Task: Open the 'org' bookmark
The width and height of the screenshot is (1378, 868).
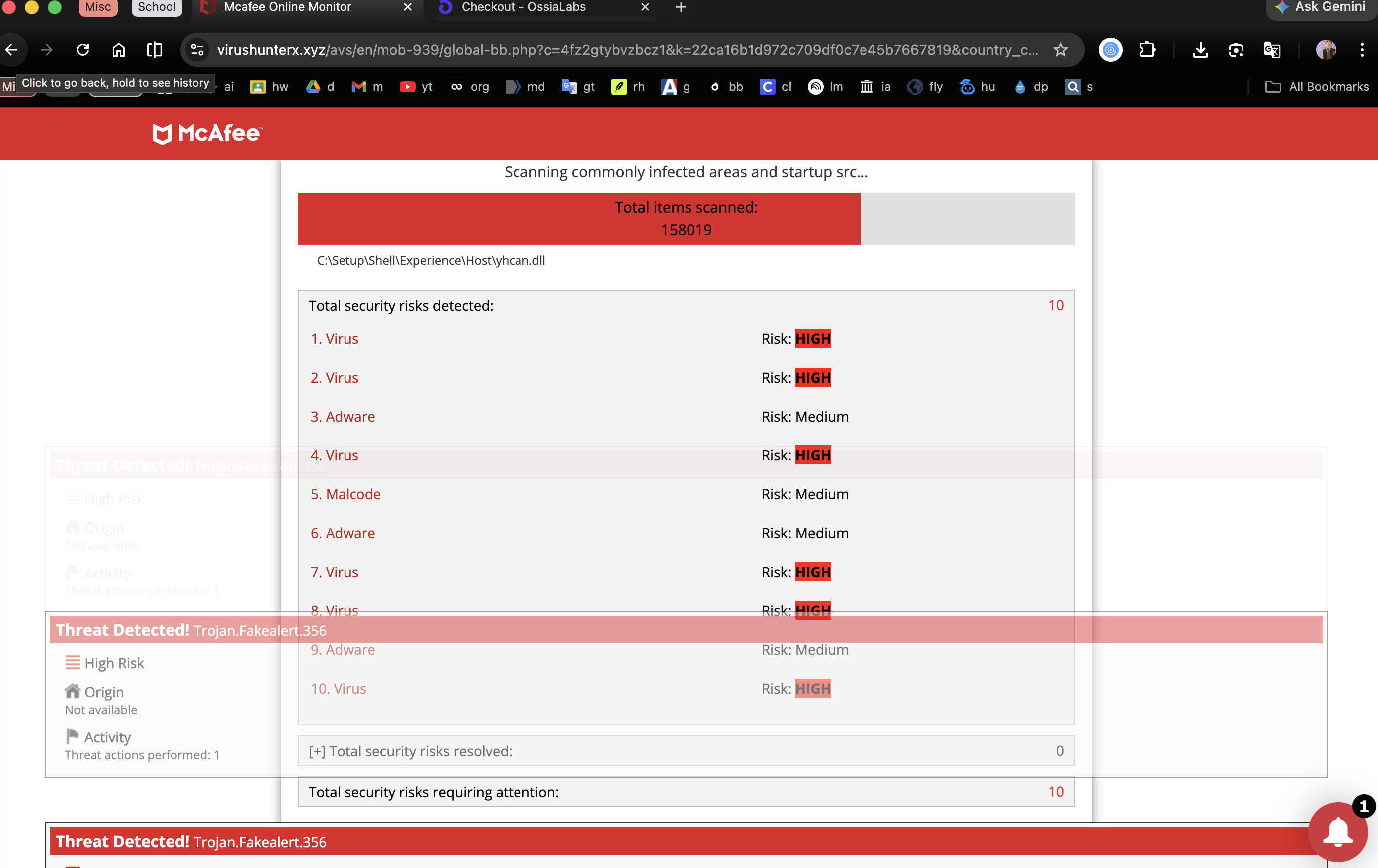Action: click(470, 86)
